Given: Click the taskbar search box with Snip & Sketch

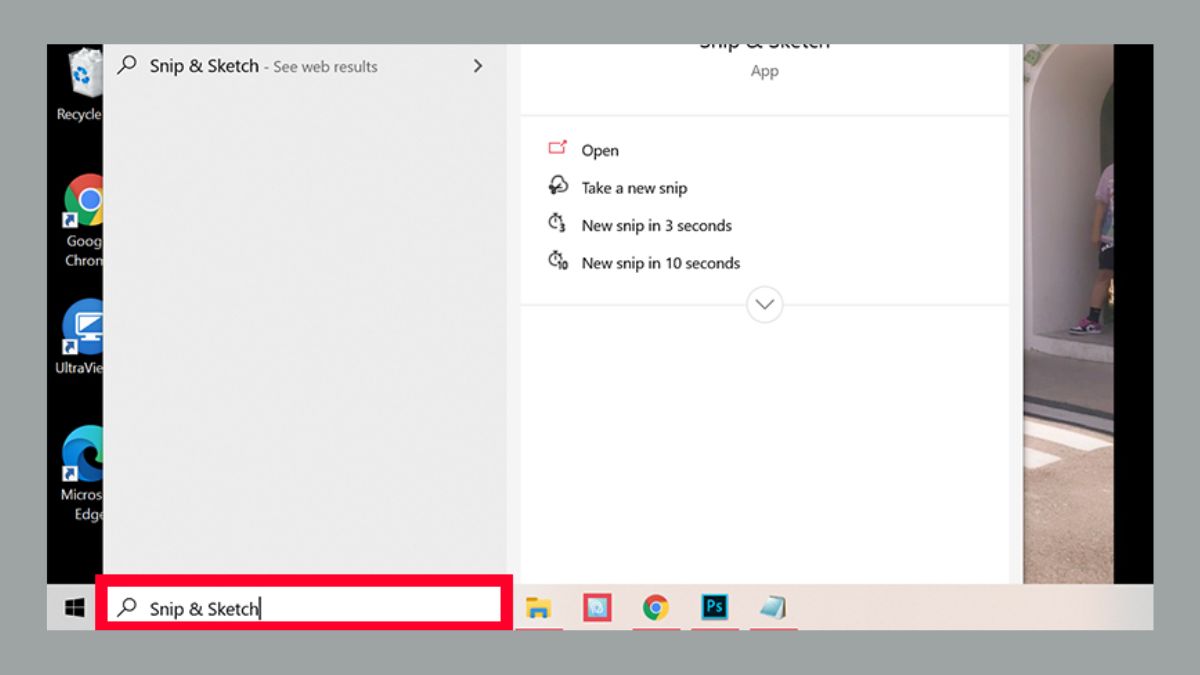Looking at the screenshot, I should 304,607.
